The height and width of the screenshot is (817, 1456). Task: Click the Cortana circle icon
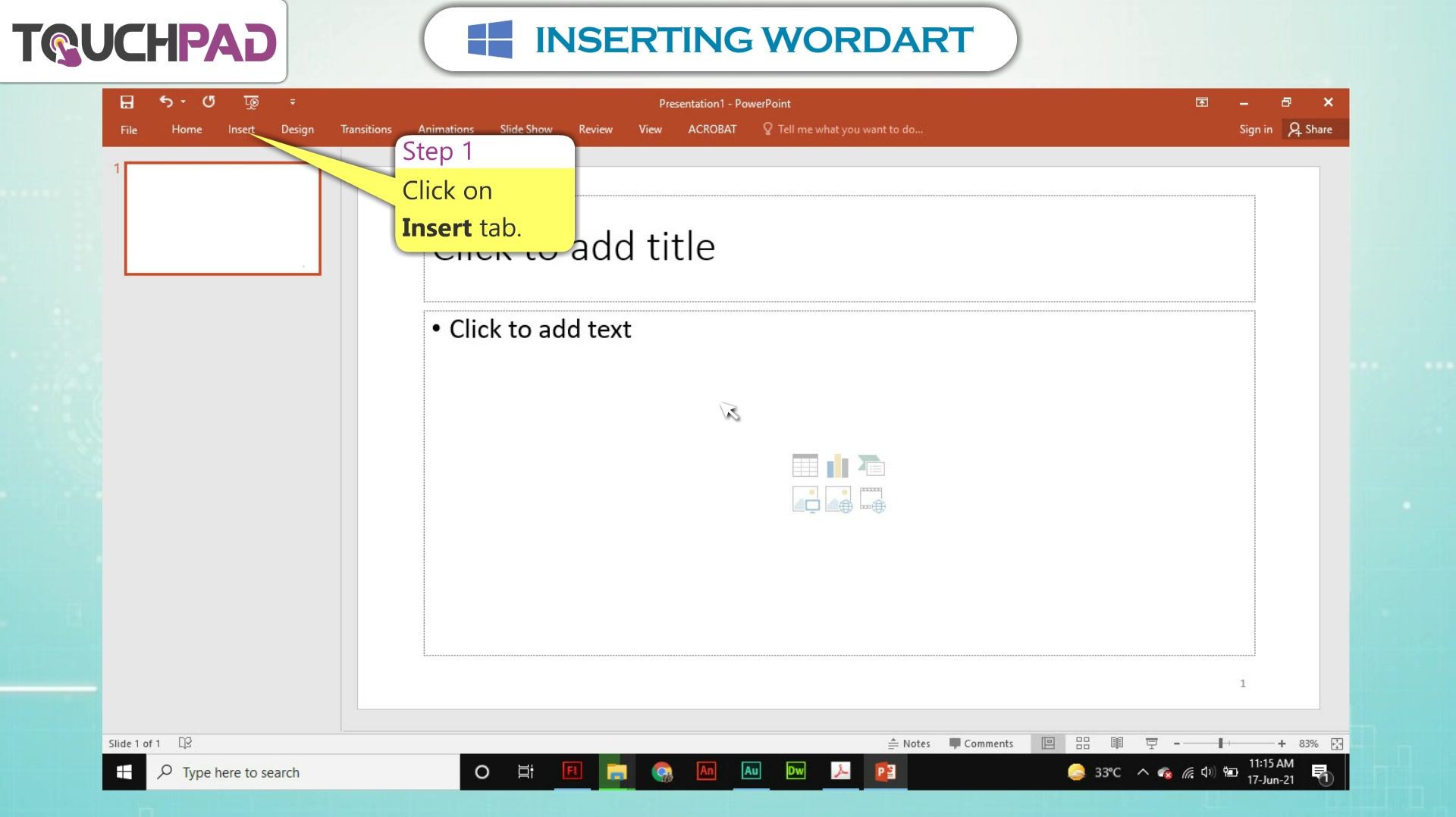click(482, 772)
